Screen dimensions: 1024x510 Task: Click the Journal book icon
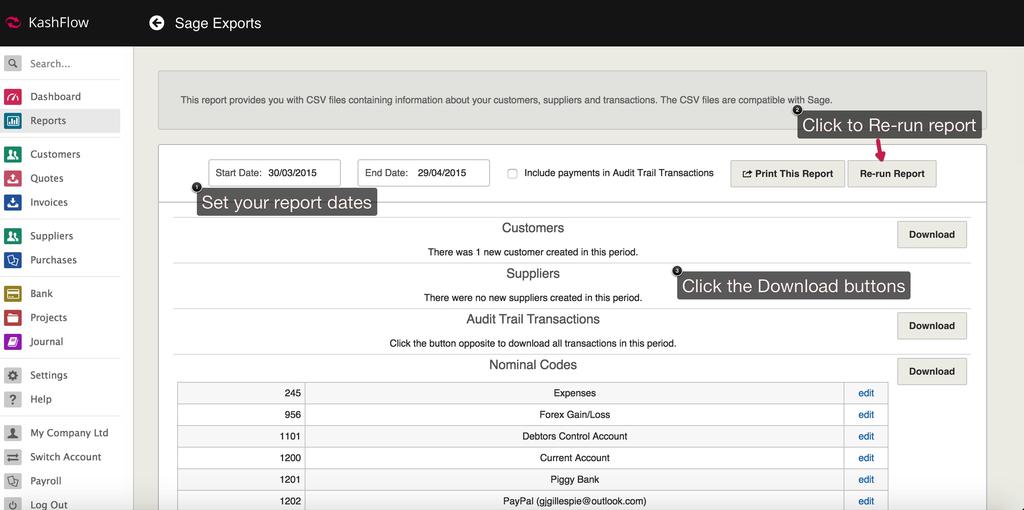tap(13, 342)
